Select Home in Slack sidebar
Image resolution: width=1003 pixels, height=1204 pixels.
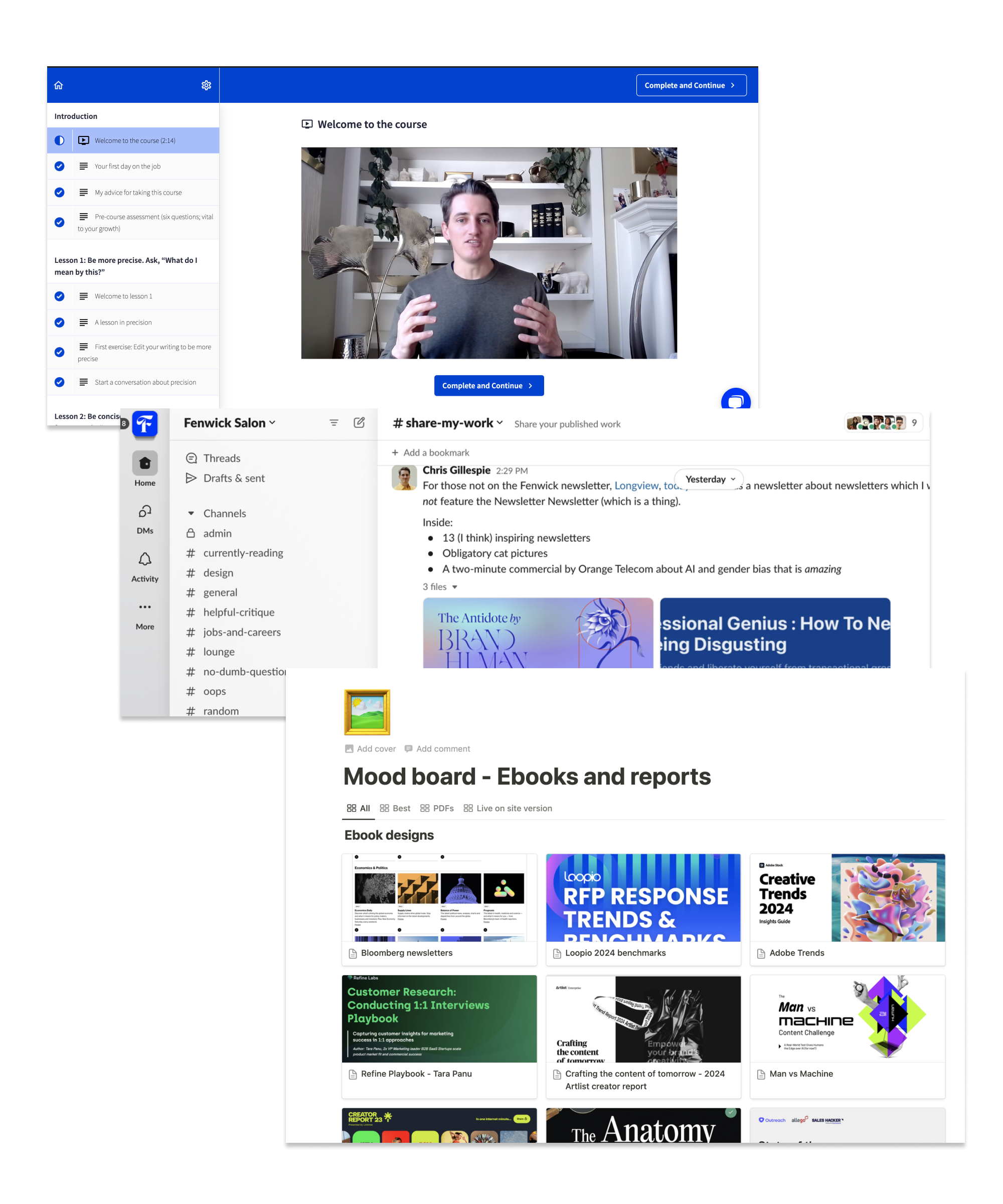tap(145, 469)
